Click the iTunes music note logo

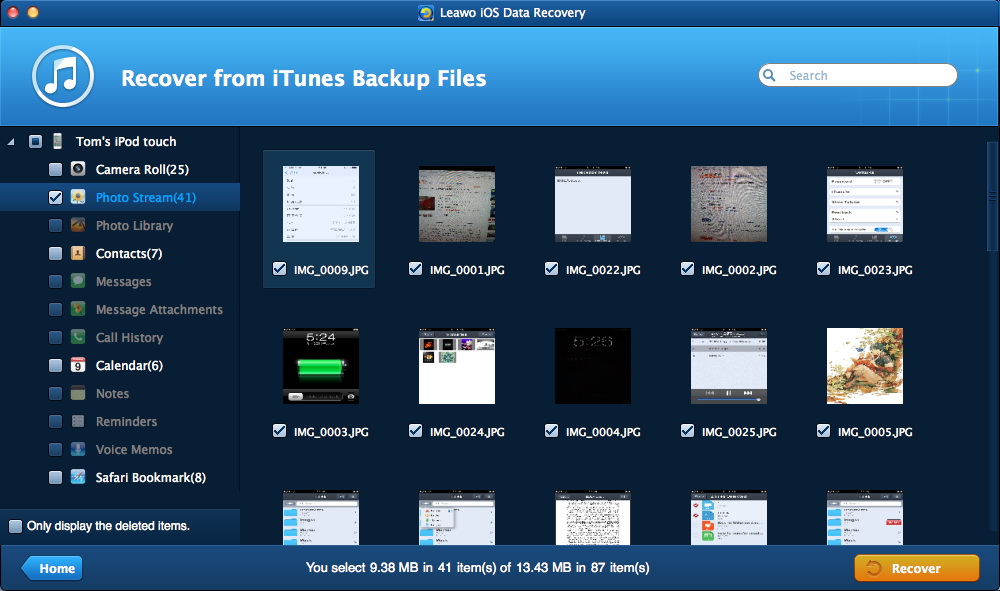tap(62, 77)
